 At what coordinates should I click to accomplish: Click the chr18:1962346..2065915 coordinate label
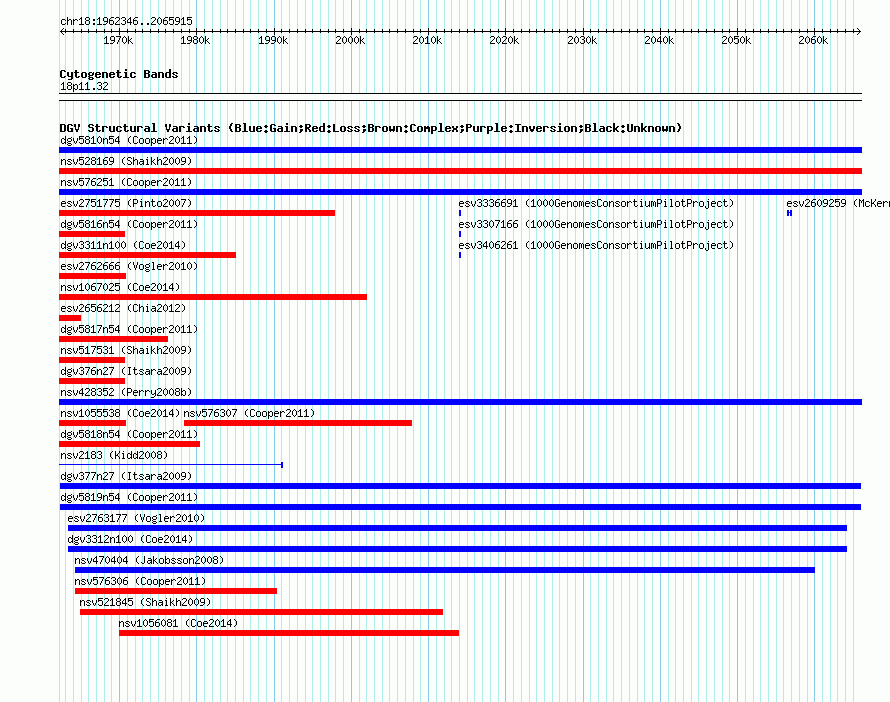coord(126,21)
